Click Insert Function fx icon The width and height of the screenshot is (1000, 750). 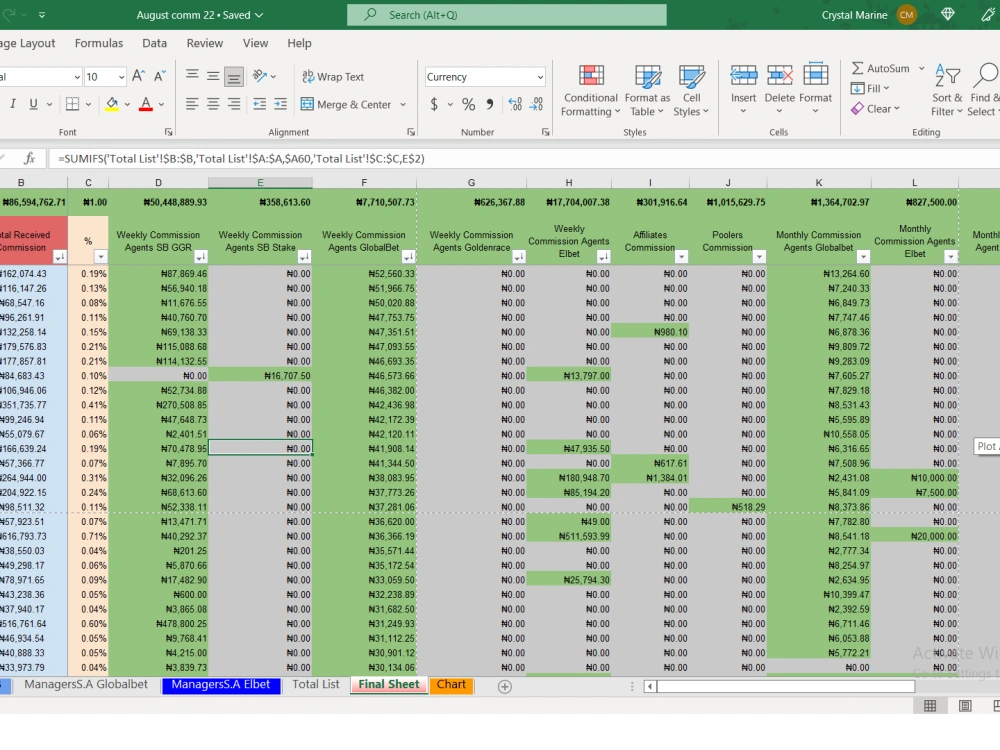click(x=29, y=158)
